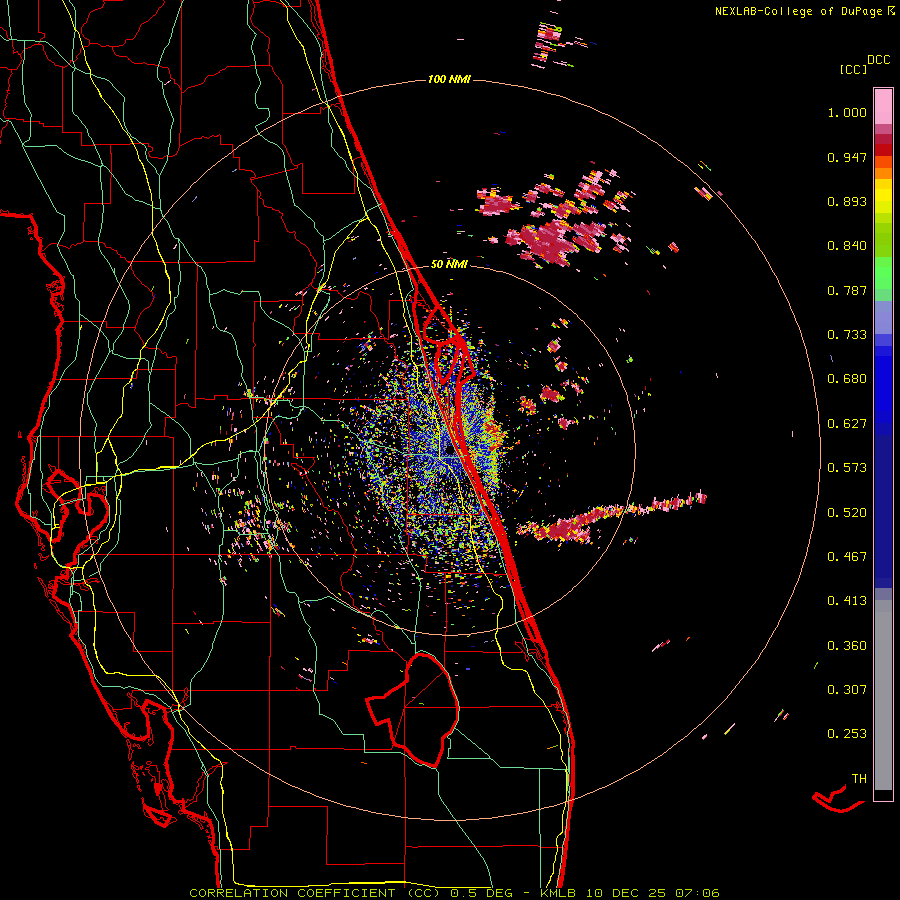Select the 0.253 scale value
The width and height of the screenshot is (900, 900).
tap(847, 734)
